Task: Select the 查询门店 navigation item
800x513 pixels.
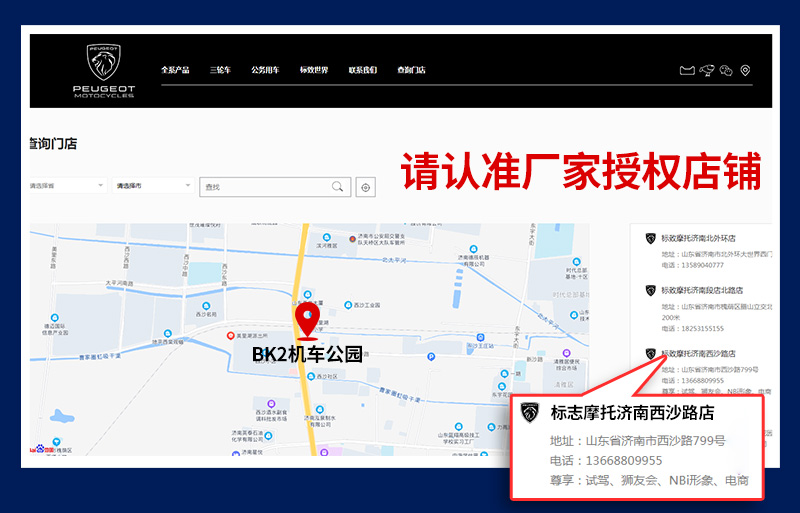Action: coord(411,70)
